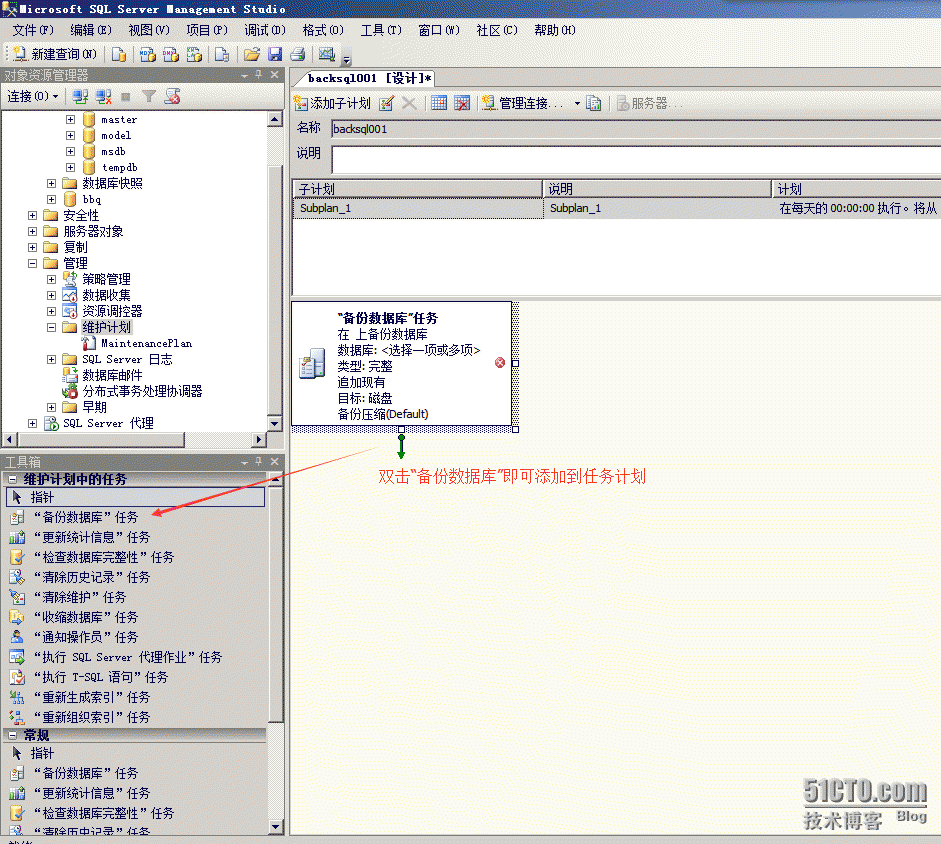This screenshot has width=941, height=844.
Task: Expand the master database node
Action: pos(70,119)
